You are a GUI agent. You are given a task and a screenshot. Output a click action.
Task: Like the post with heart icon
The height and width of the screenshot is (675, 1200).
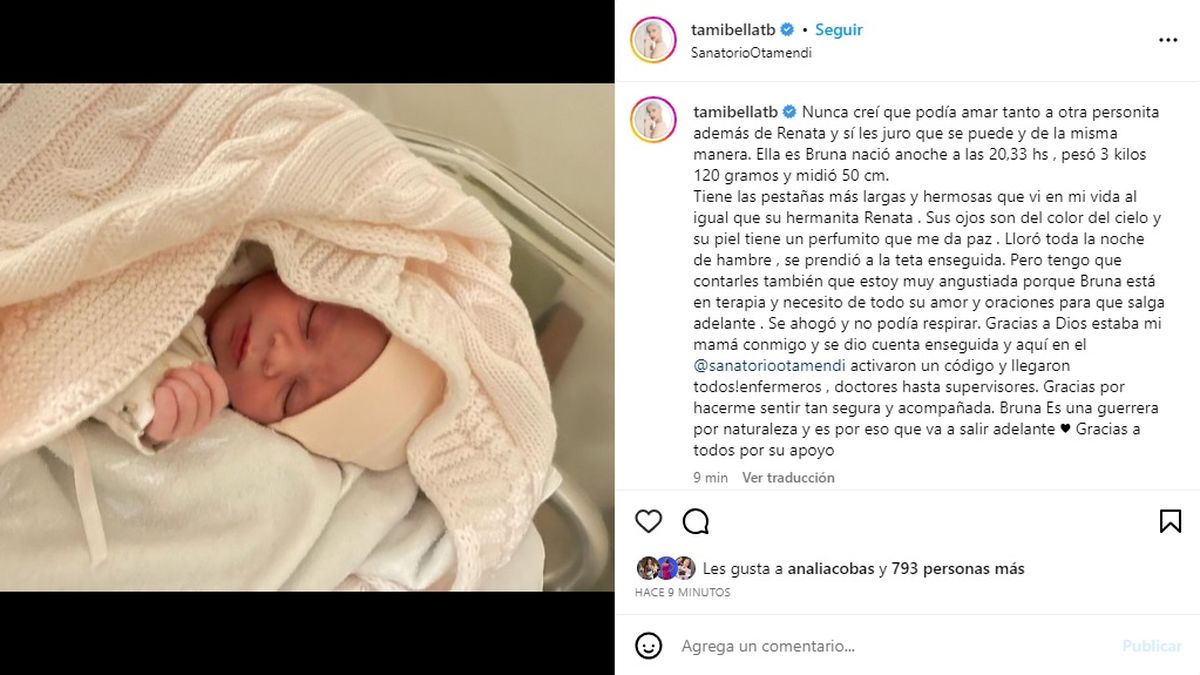649,521
